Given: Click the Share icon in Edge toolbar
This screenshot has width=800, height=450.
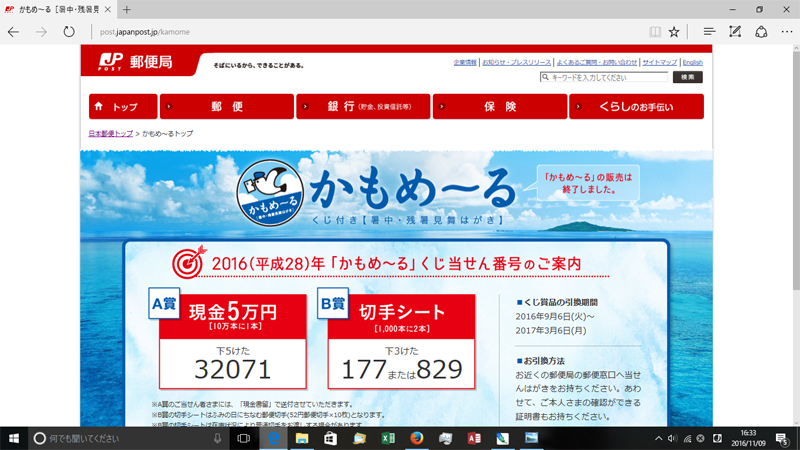Looking at the screenshot, I should pos(761,32).
